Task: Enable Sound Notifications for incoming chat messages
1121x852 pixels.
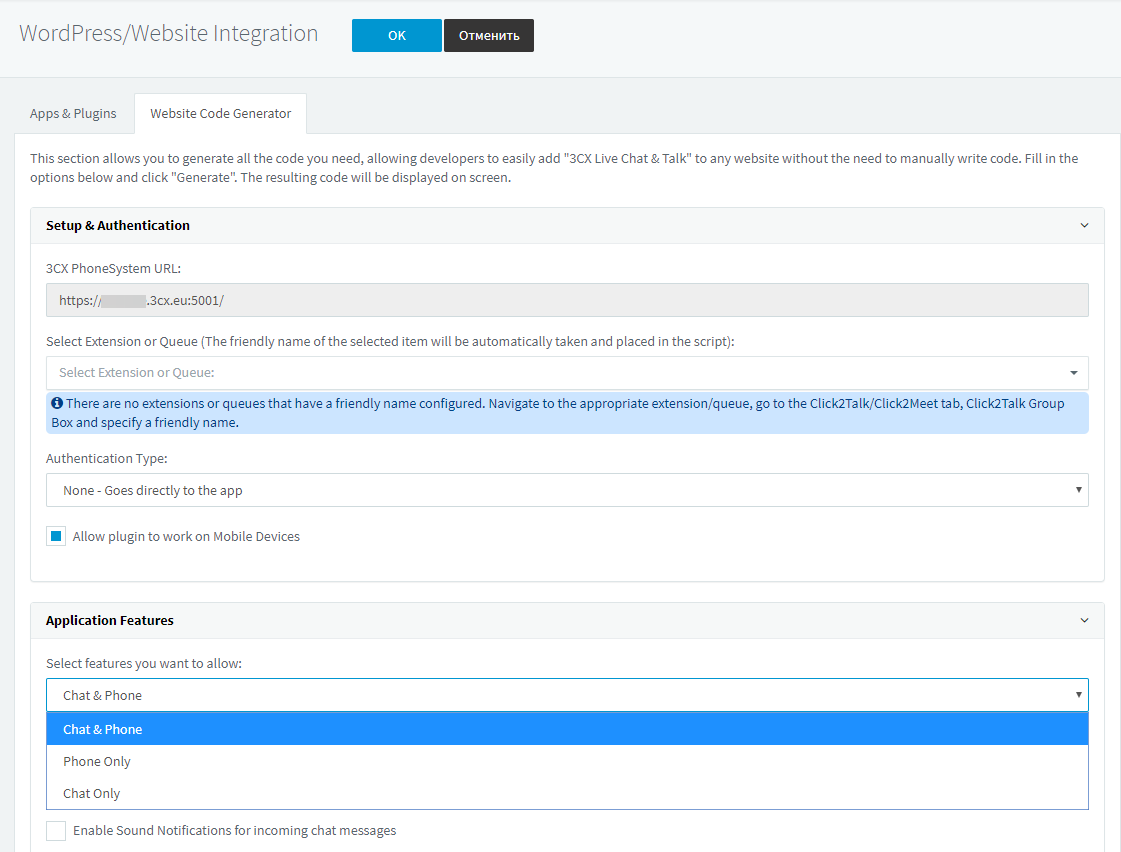Action: tap(56, 831)
